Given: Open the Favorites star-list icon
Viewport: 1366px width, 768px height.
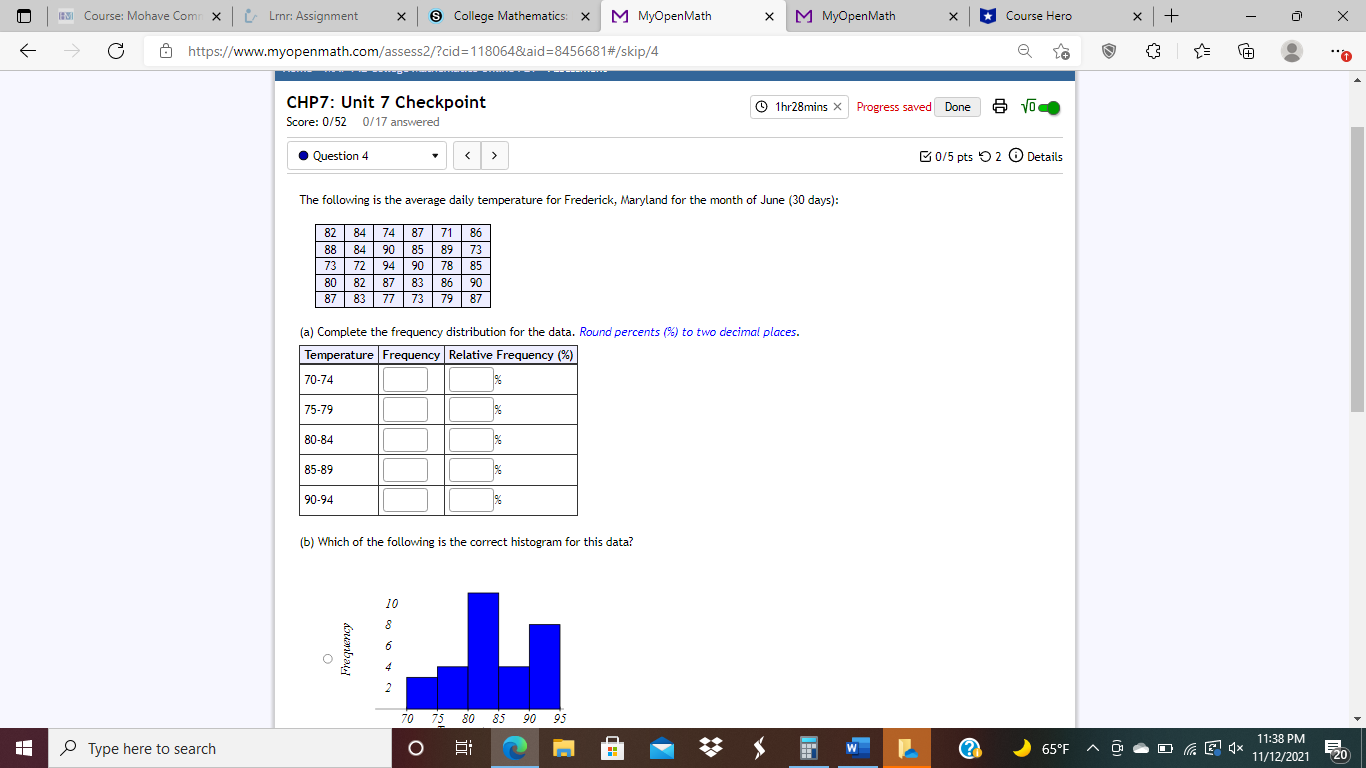Looking at the screenshot, I should click(1200, 51).
